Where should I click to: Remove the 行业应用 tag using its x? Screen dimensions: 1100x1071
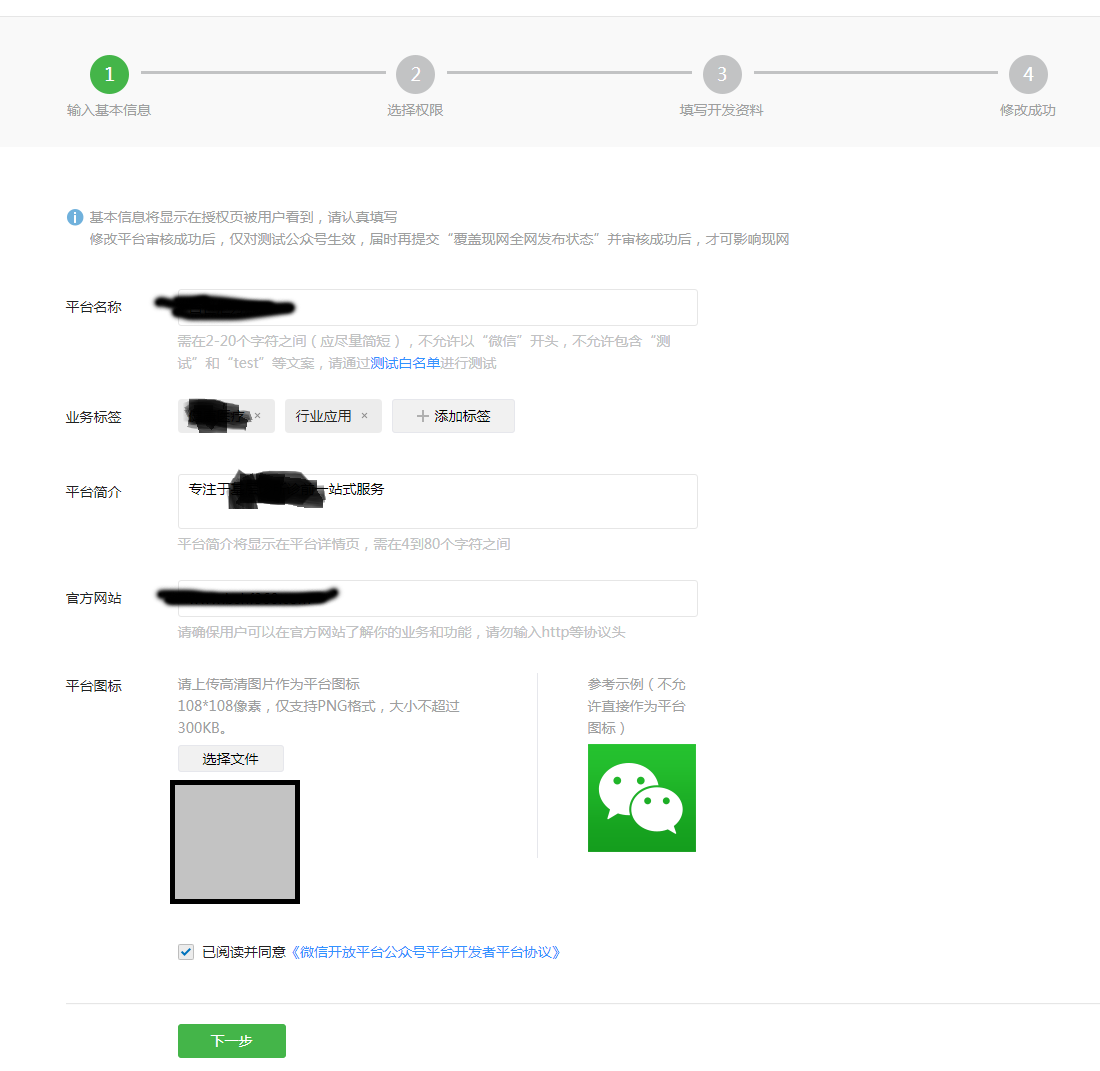click(364, 416)
